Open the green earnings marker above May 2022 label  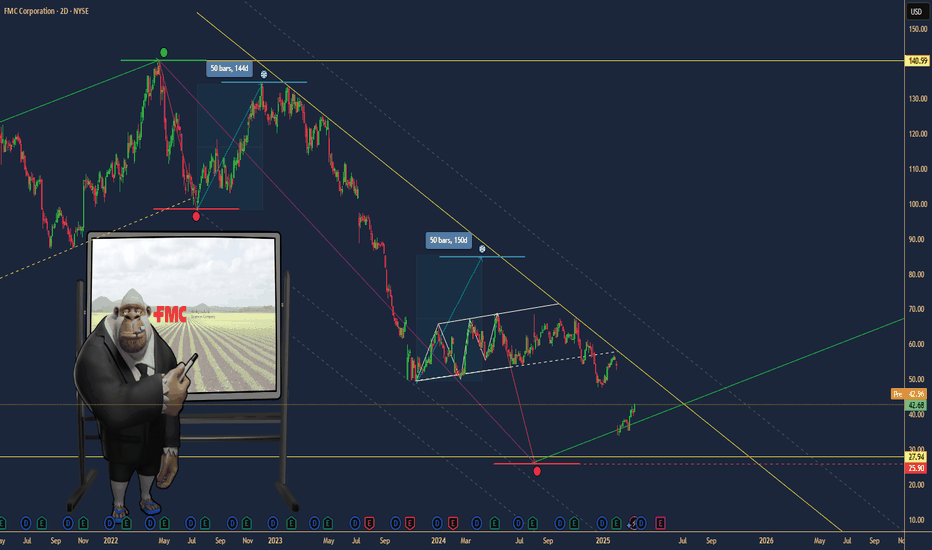click(x=164, y=523)
